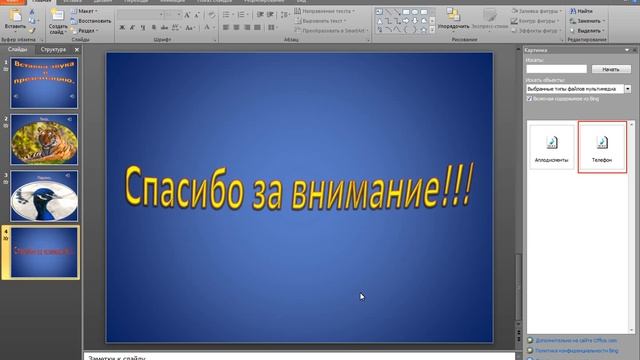Image resolution: width=640 pixels, height=360 pixels.
Task: Click the clear formatting eraser icon
Action: point(211,15)
